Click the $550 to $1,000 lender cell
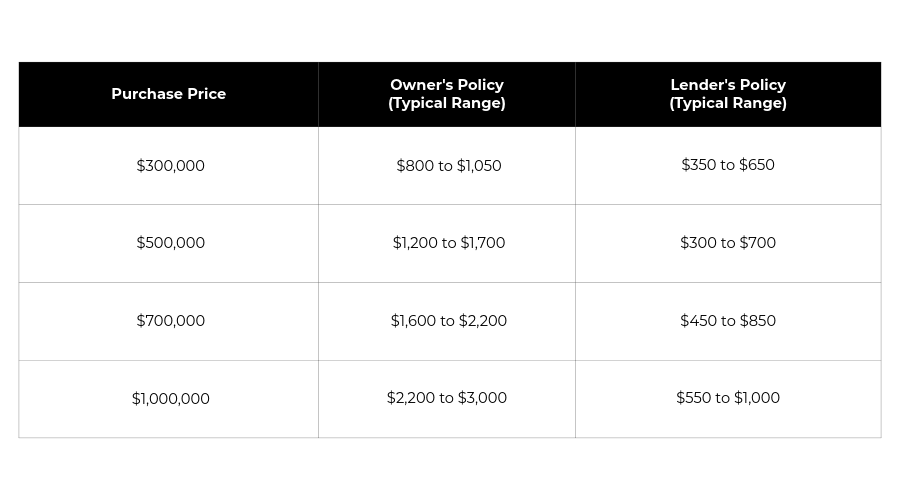The image size is (900, 500). (728, 398)
